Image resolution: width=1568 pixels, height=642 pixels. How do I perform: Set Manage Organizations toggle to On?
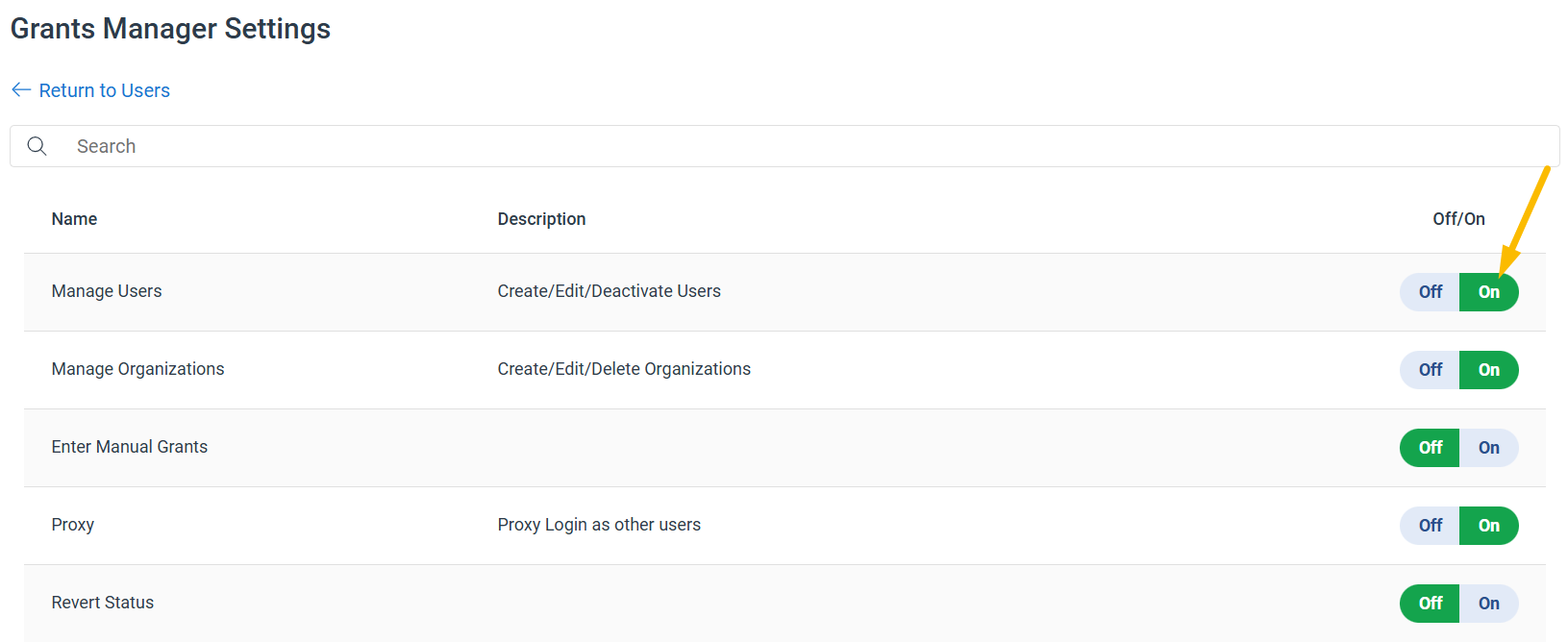(x=1489, y=370)
